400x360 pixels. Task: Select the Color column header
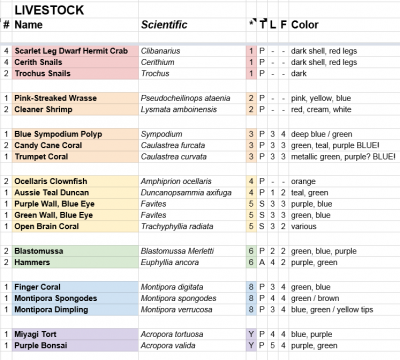click(344, 25)
